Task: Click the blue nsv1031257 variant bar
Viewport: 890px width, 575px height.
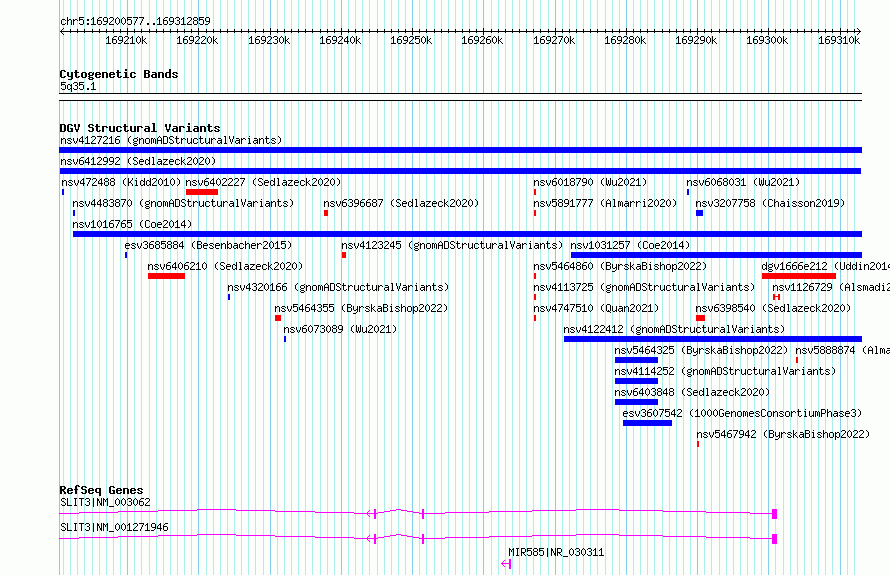Action: [716, 255]
